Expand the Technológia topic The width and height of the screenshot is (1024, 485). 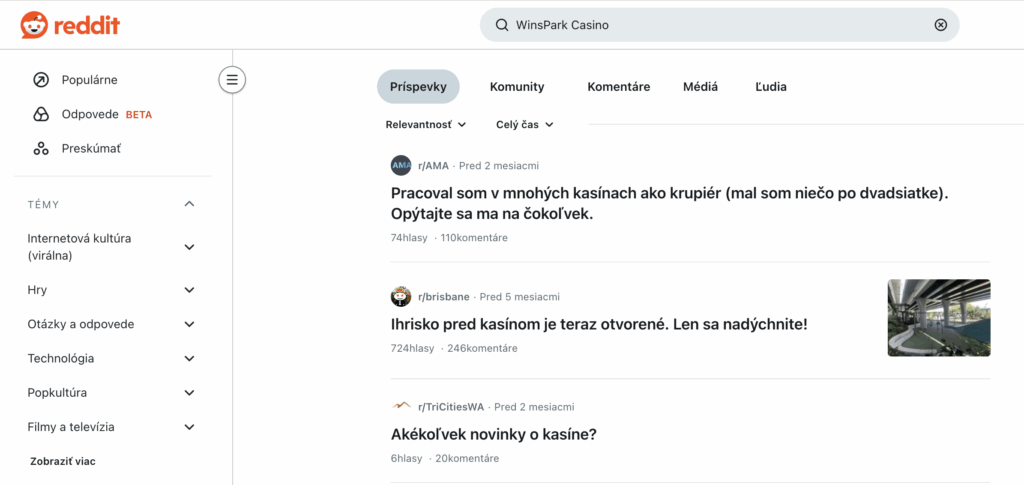[x=190, y=358]
